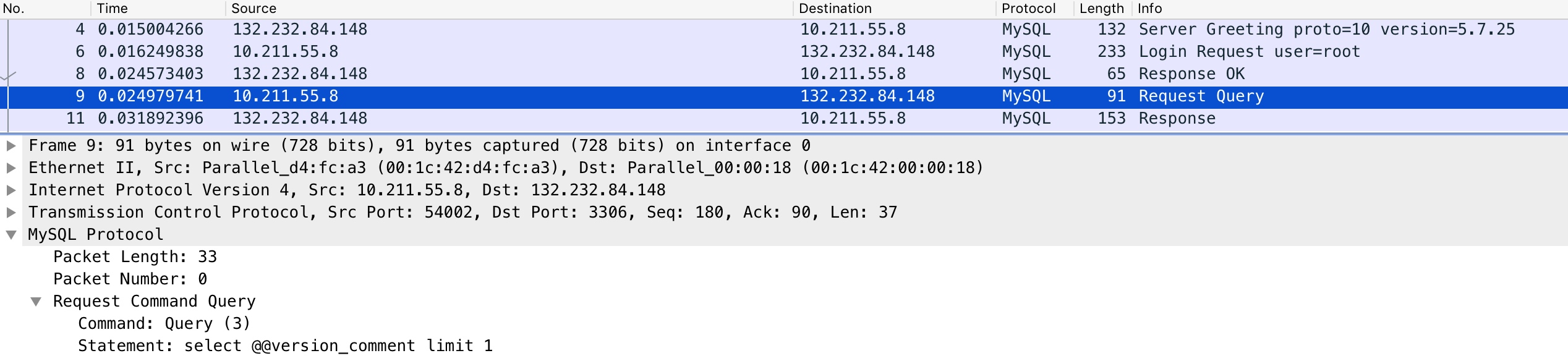1568x361 pixels.
Task: Click the Destination column header
Action: (x=895, y=9)
